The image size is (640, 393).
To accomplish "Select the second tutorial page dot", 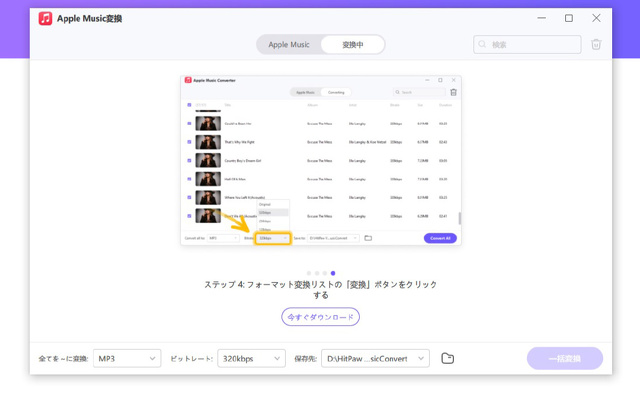I will (x=317, y=273).
